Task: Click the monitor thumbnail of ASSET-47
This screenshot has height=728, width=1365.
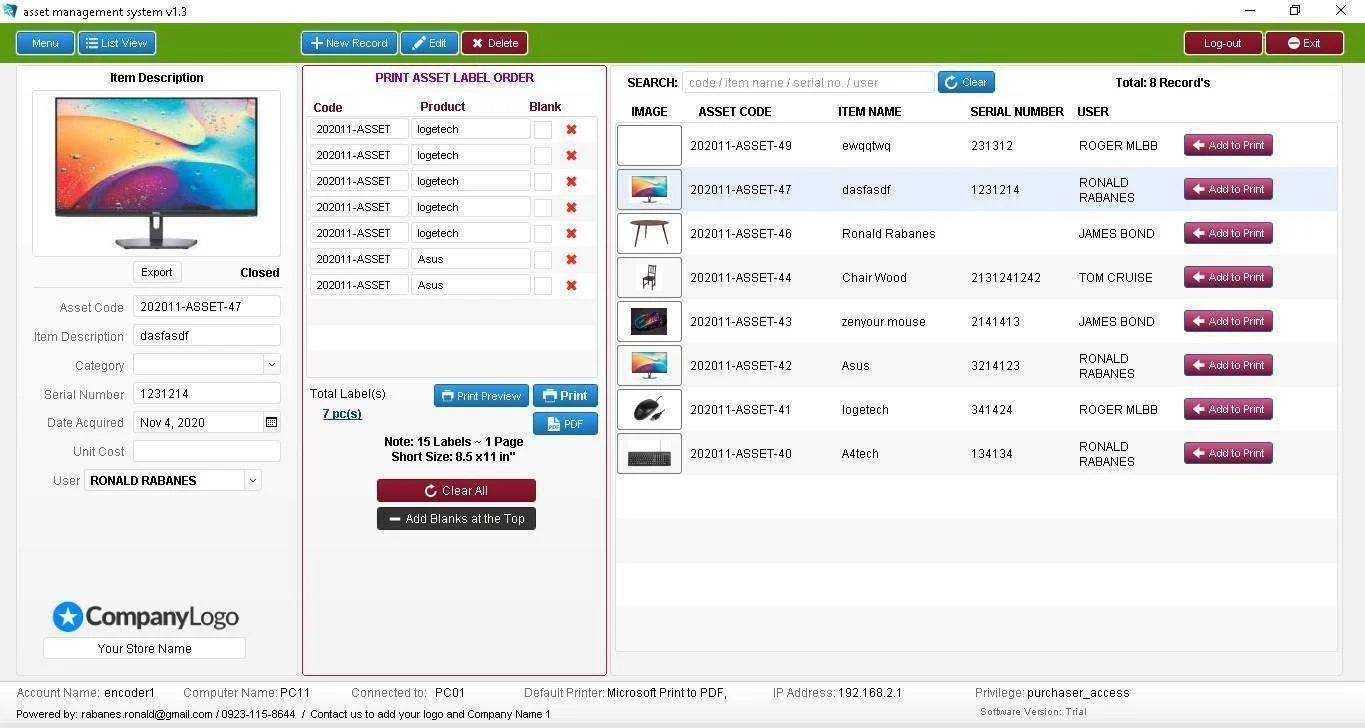Action: coord(649,189)
